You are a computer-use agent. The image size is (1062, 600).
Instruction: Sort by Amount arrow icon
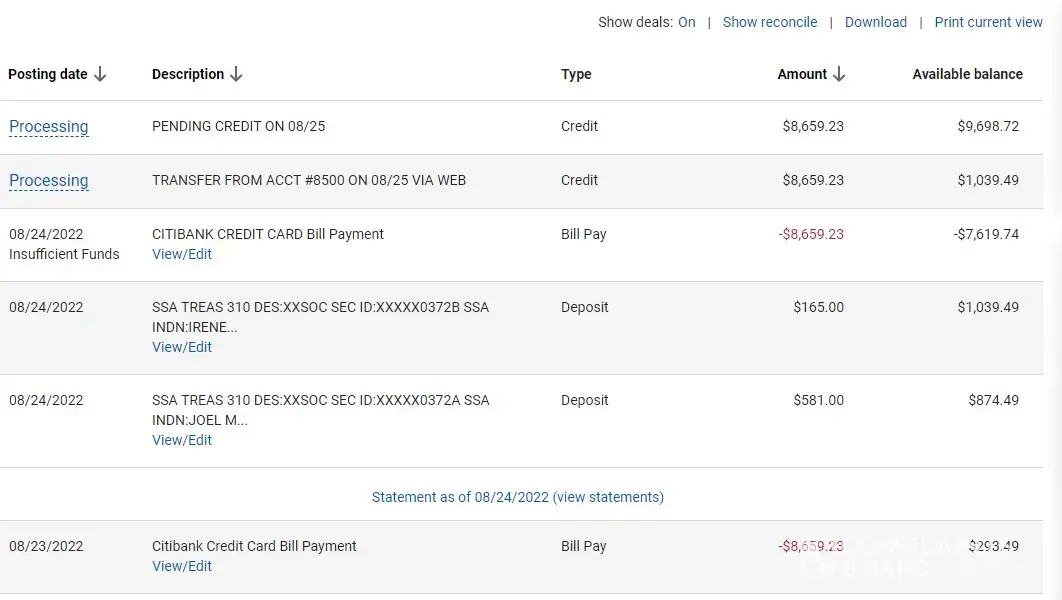(x=839, y=74)
